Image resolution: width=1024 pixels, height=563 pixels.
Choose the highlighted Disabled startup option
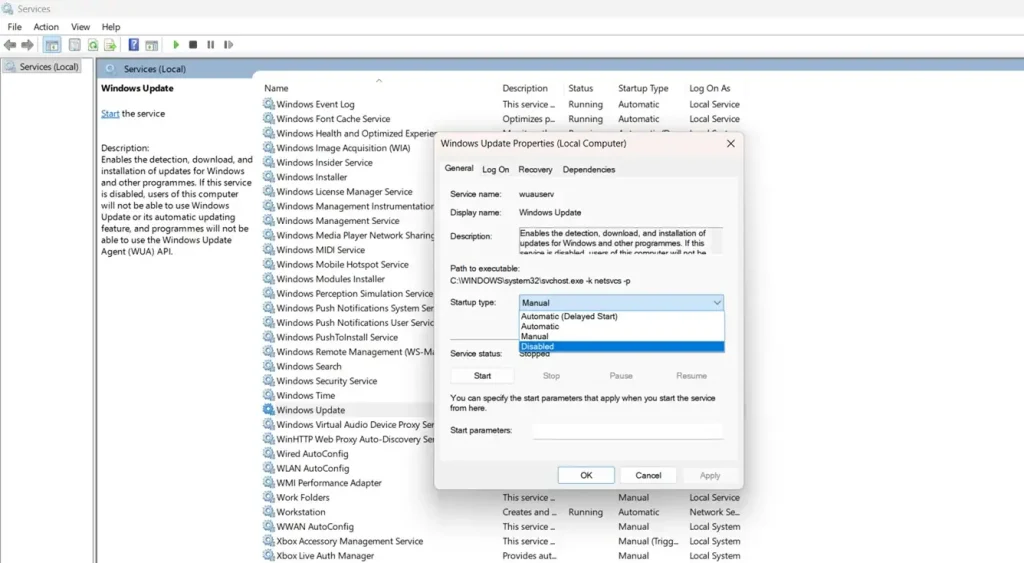tap(621, 346)
